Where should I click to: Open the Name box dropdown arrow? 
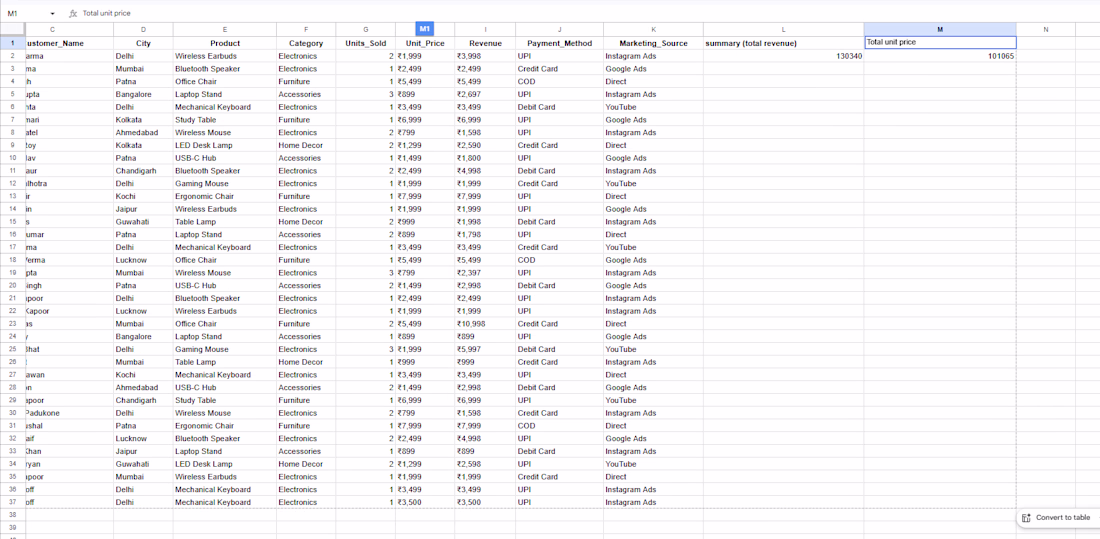(x=53, y=13)
